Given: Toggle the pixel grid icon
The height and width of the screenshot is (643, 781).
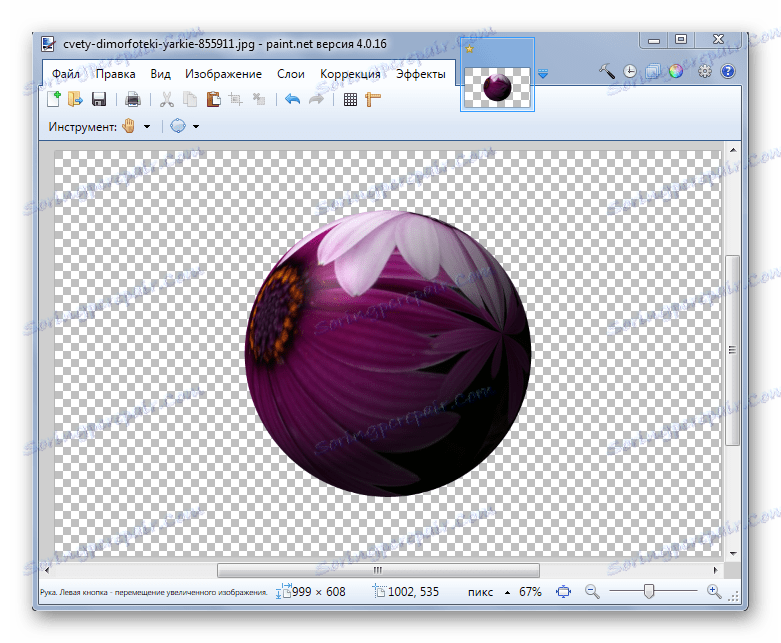Looking at the screenshot, I should [350, 100].
